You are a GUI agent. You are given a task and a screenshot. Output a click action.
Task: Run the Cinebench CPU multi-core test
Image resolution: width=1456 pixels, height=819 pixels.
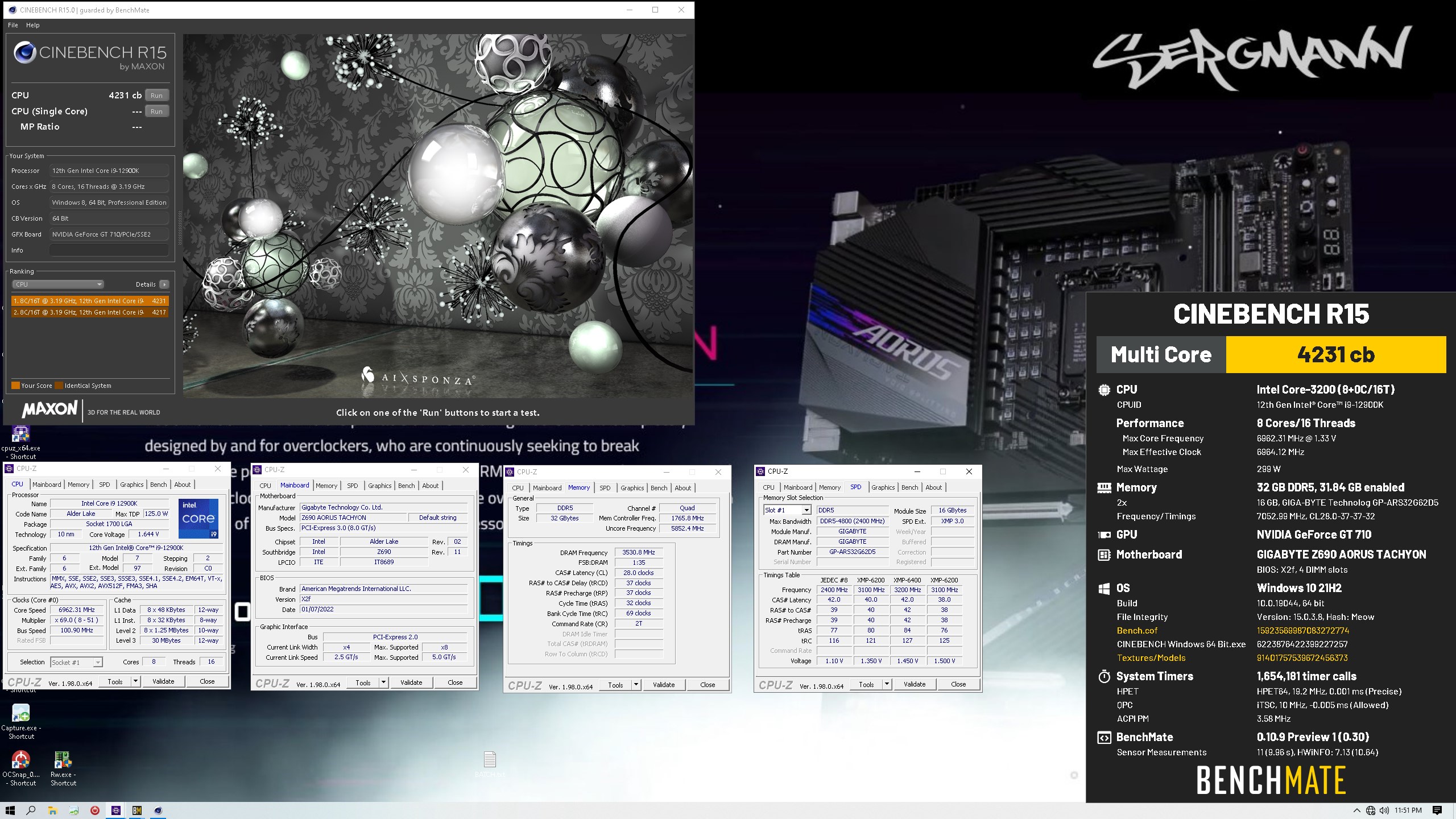point(157,96)
